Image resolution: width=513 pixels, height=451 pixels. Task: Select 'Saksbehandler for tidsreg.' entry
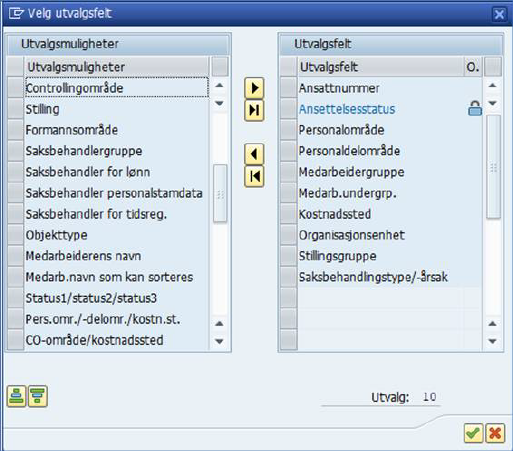point(117,214)
